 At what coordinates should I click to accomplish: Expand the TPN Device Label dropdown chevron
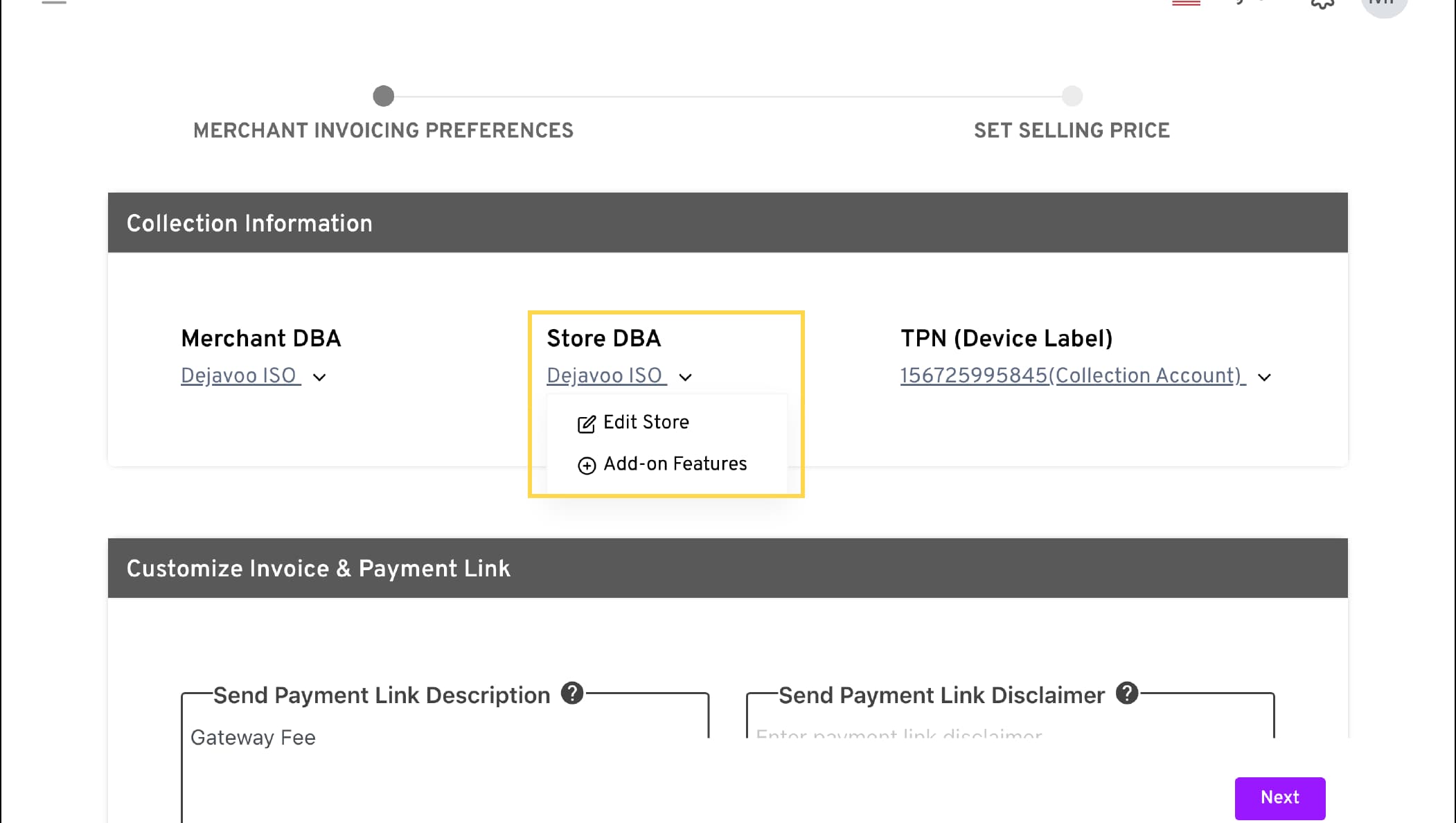(x=1264, y=378)
